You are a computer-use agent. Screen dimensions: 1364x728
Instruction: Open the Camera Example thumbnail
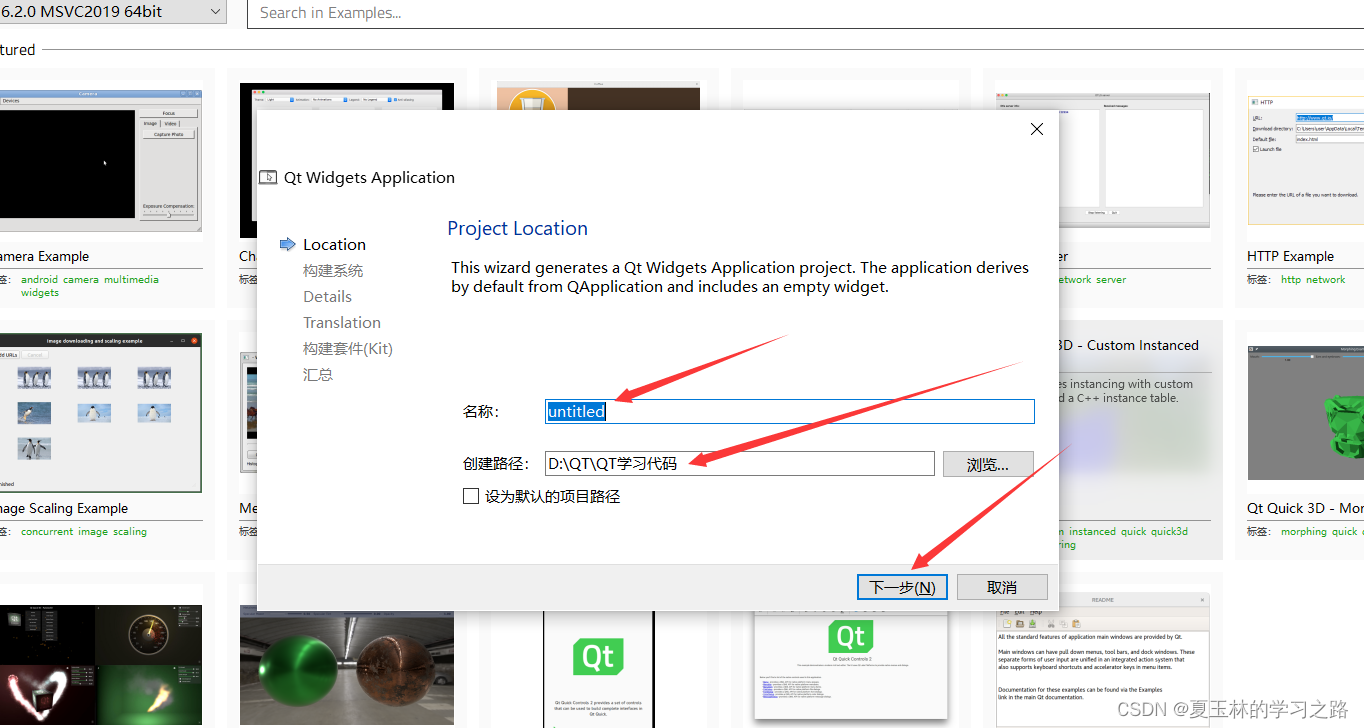tap(100, 161)
